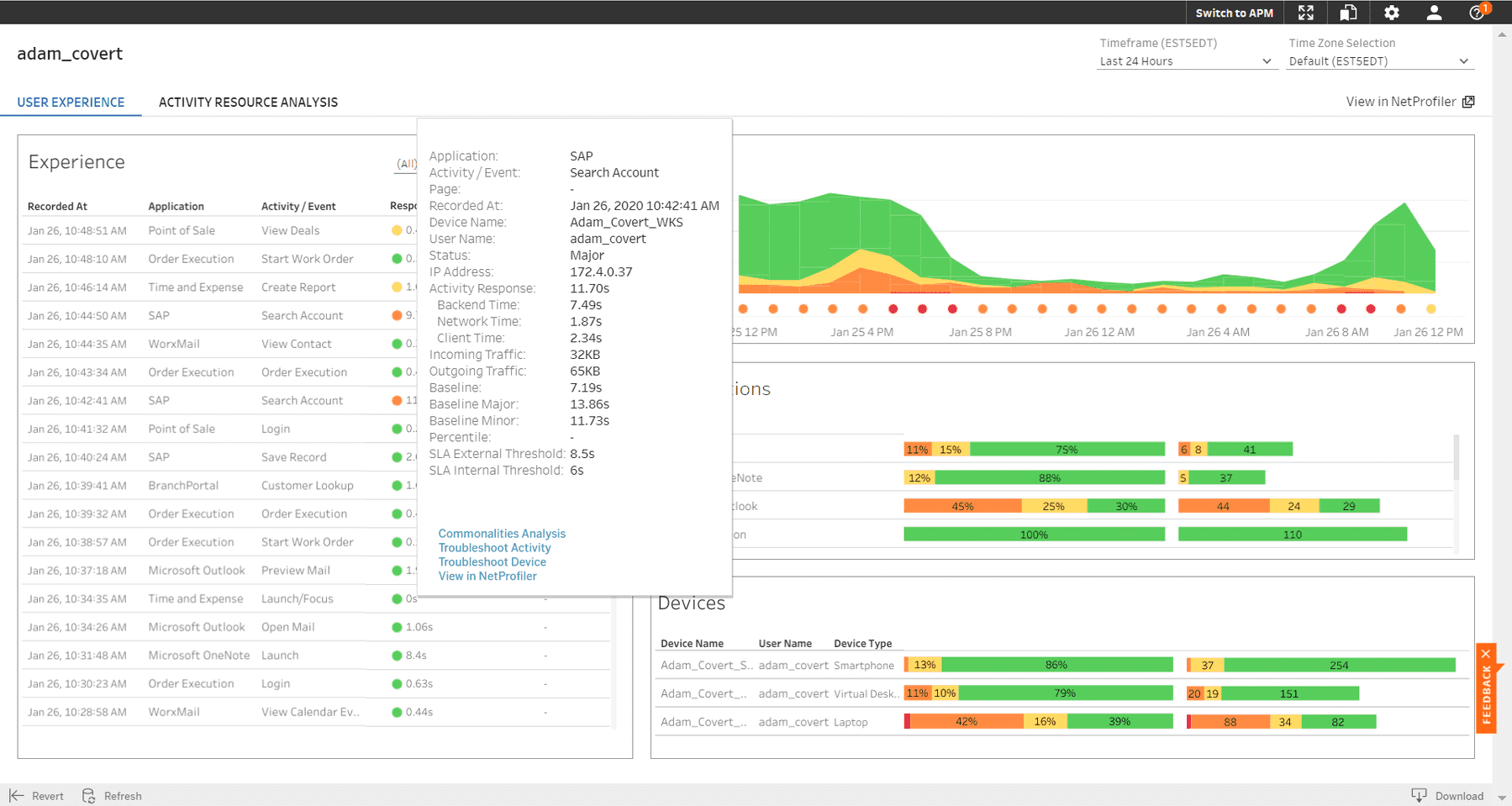The image size is (1512, 806).
Task: Click the vertical scrollbar on the right edge
Action: pos(1500,252)
